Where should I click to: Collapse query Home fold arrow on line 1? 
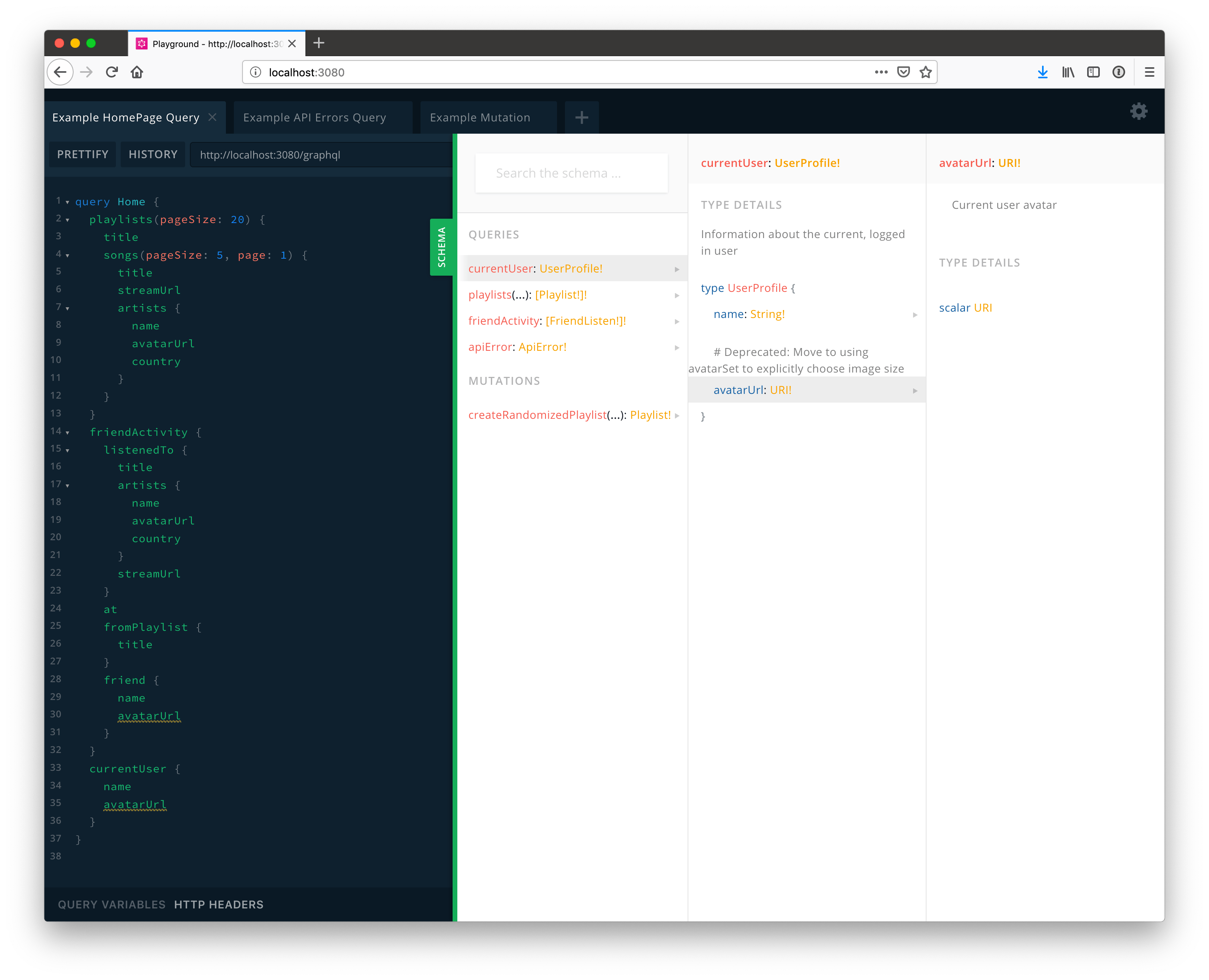[67, 202]
